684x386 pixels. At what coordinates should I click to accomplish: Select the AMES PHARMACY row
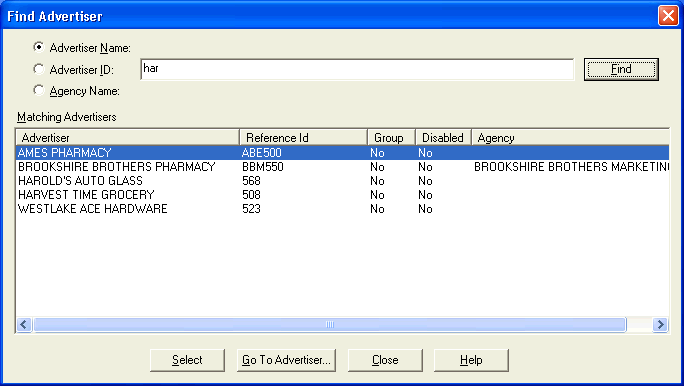(342, 153)
